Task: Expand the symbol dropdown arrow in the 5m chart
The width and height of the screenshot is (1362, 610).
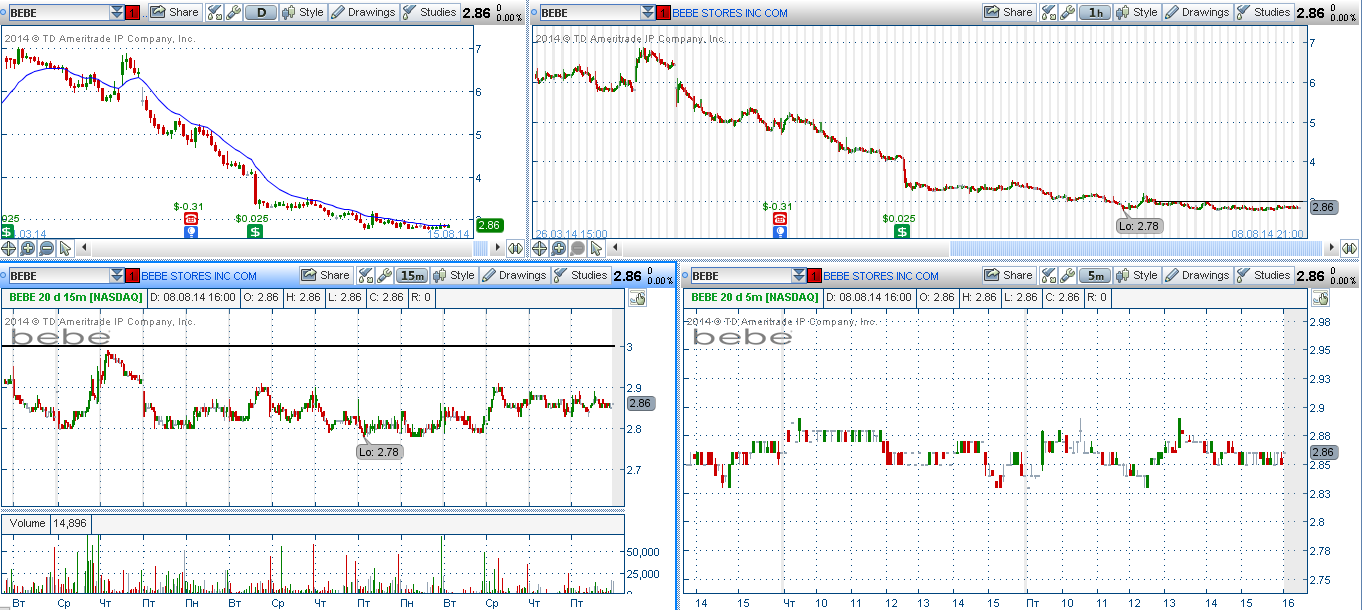Action: point(799,276)
